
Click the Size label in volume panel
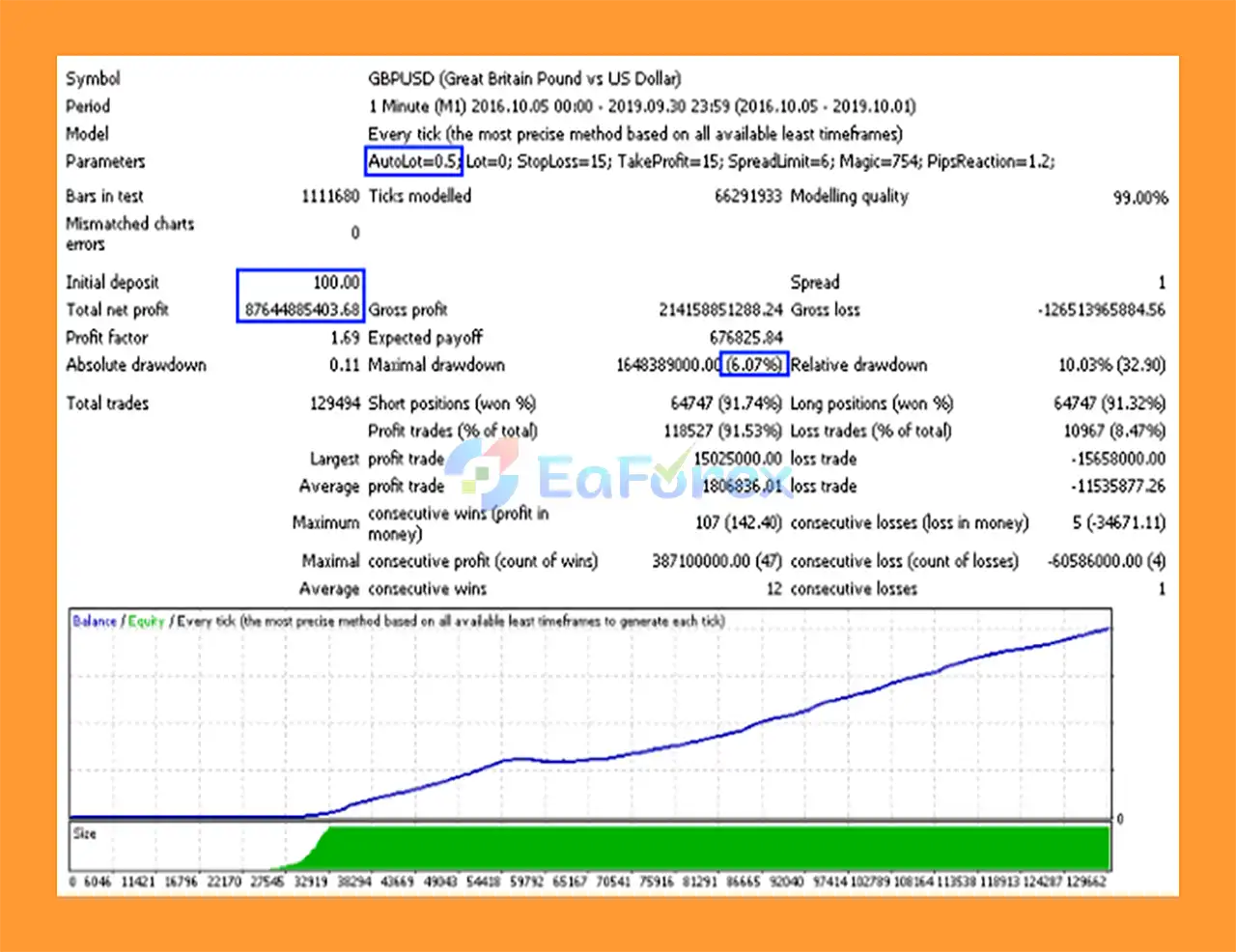(85, 833)
